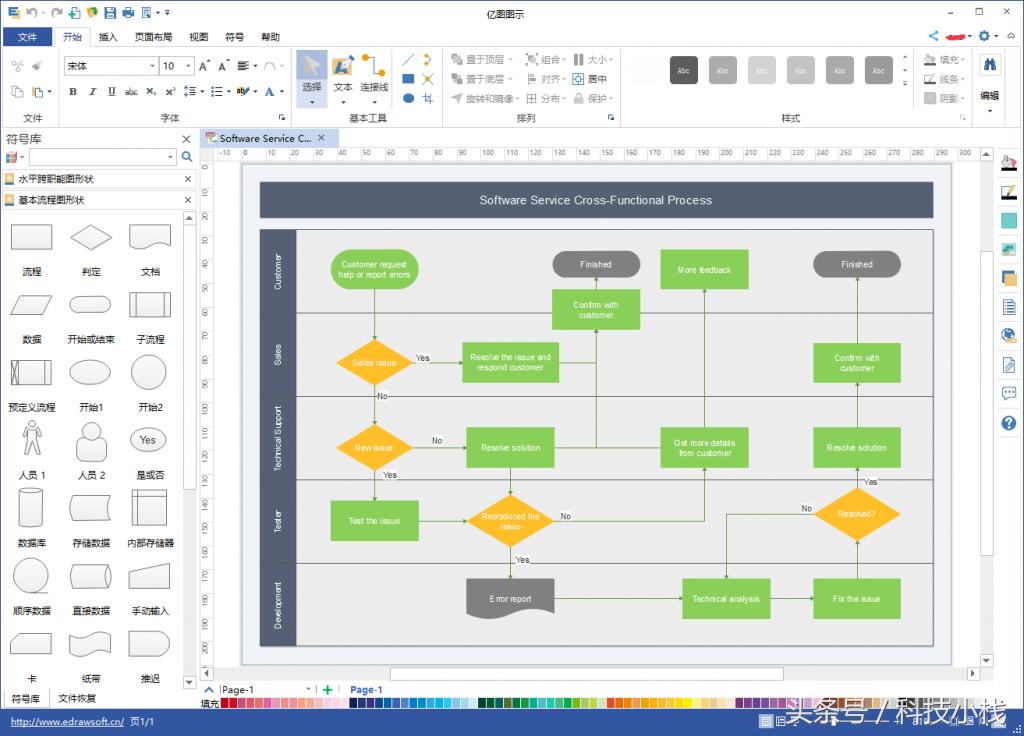Click the search magnifier in 符号库 panel

tap(186, 157)
